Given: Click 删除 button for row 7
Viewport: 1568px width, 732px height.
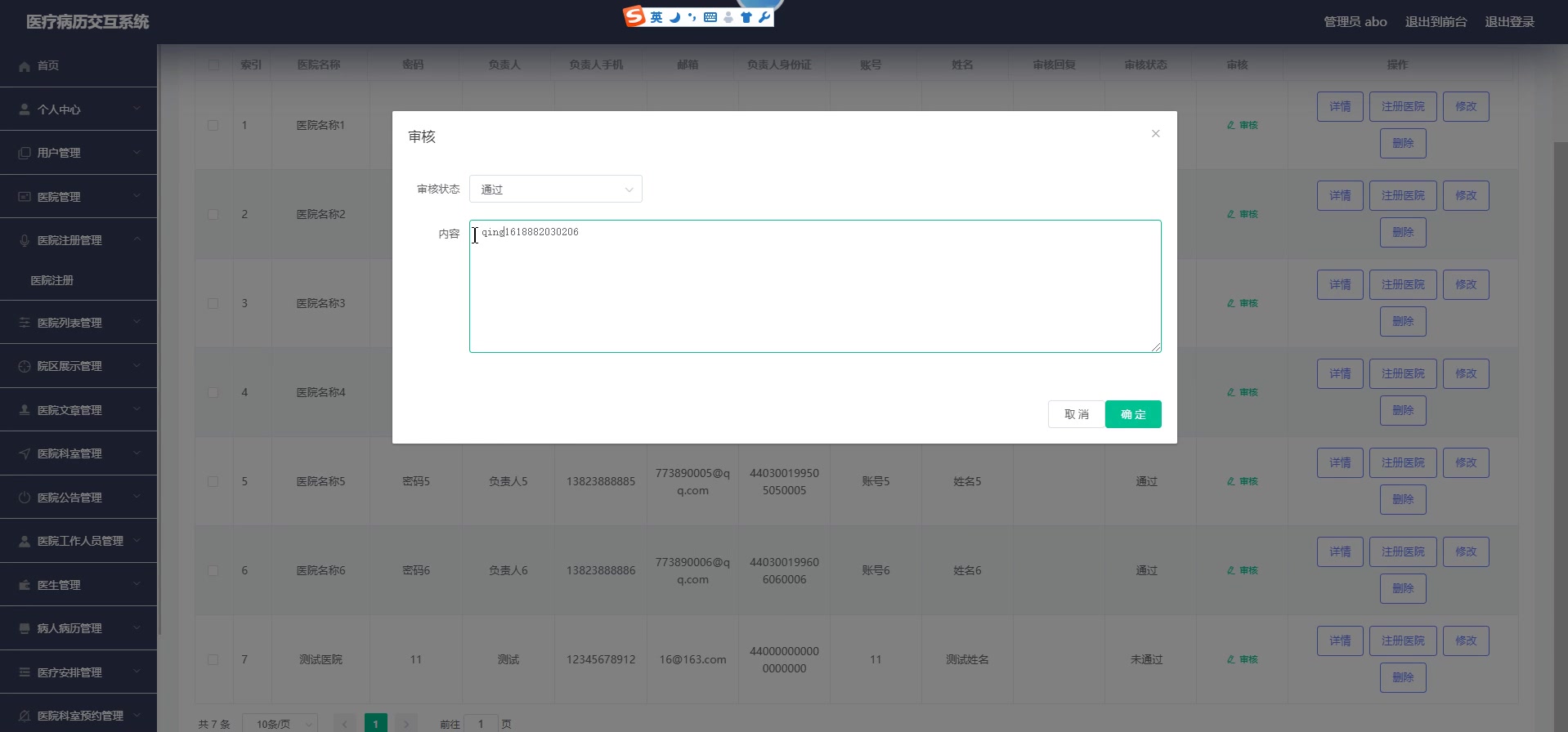Looking at the screenshot, I should click(1403, 677).
